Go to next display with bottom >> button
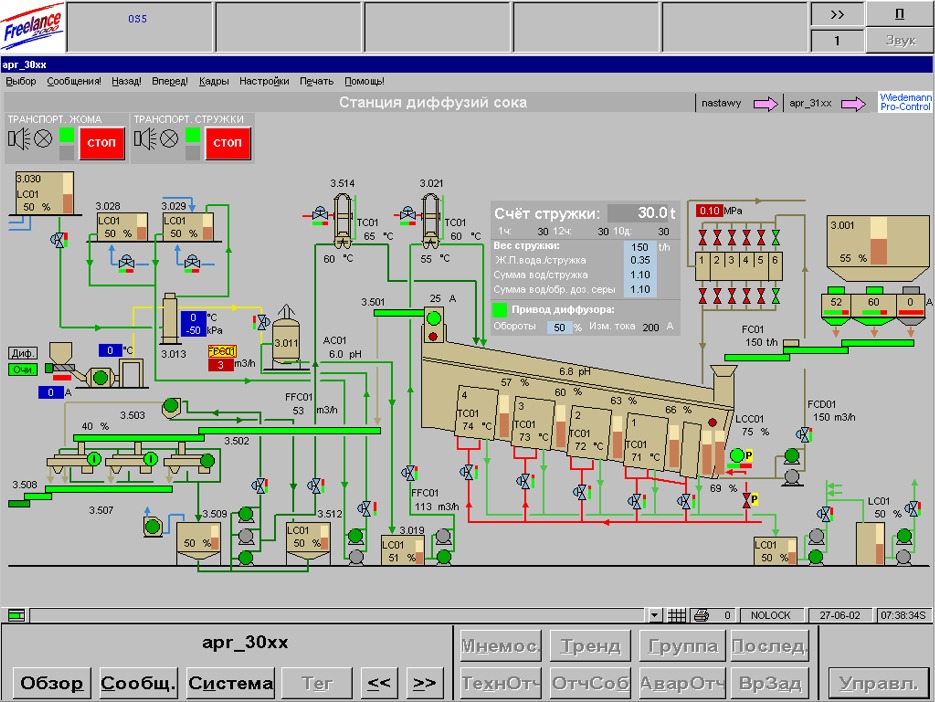Viewport: 935px width, 702px height. point(424,684)
